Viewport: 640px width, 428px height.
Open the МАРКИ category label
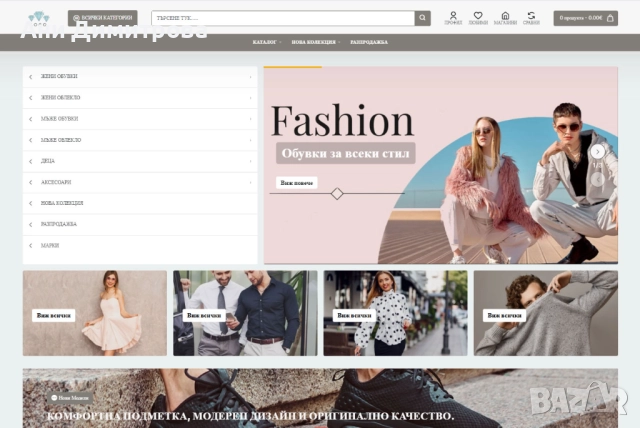click(x=50, y=245)
